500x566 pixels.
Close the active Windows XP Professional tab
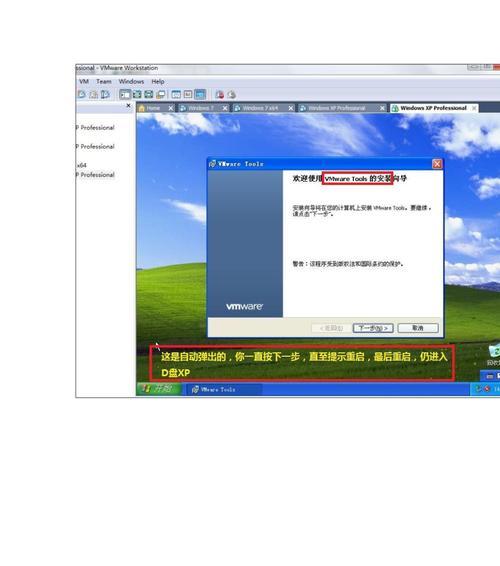pos(474,108)
